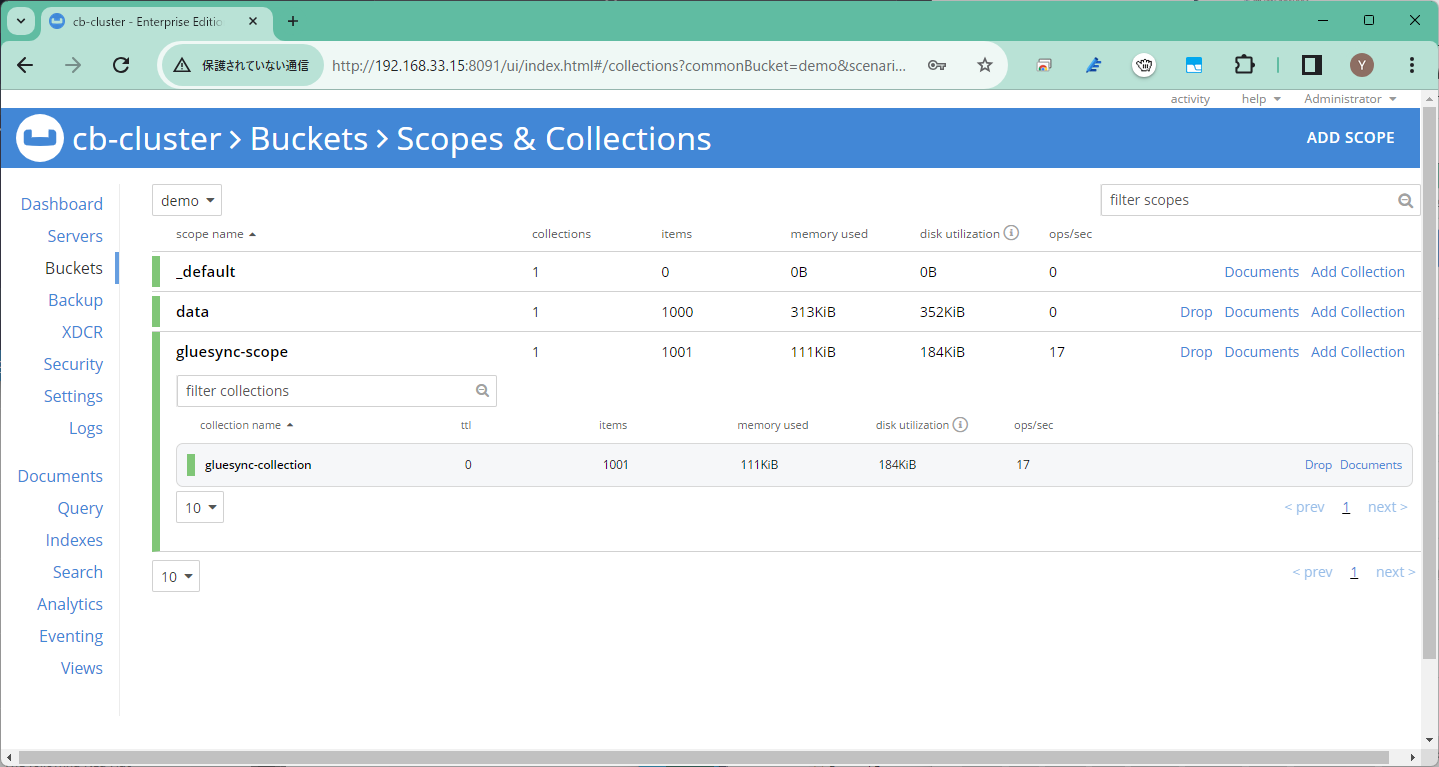
Task: Toggle the Chrome side panel icon
Action: coord(1312,65)
